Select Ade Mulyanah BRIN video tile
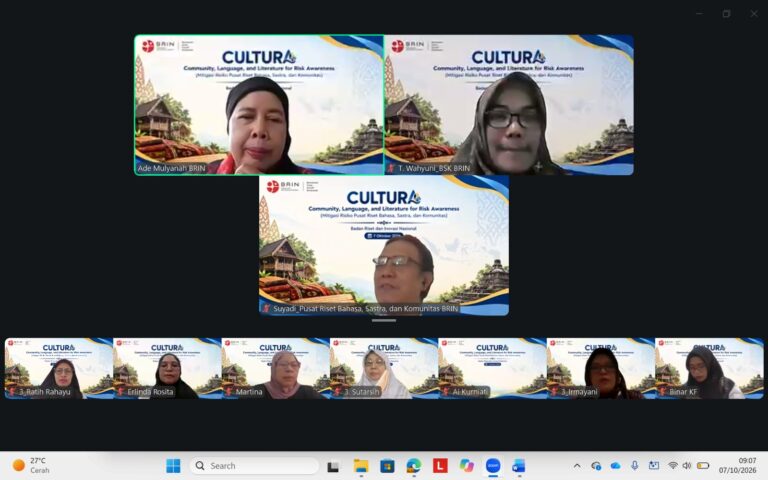Image resolution: width=768 pixels, height=480 pixels. 259,105
